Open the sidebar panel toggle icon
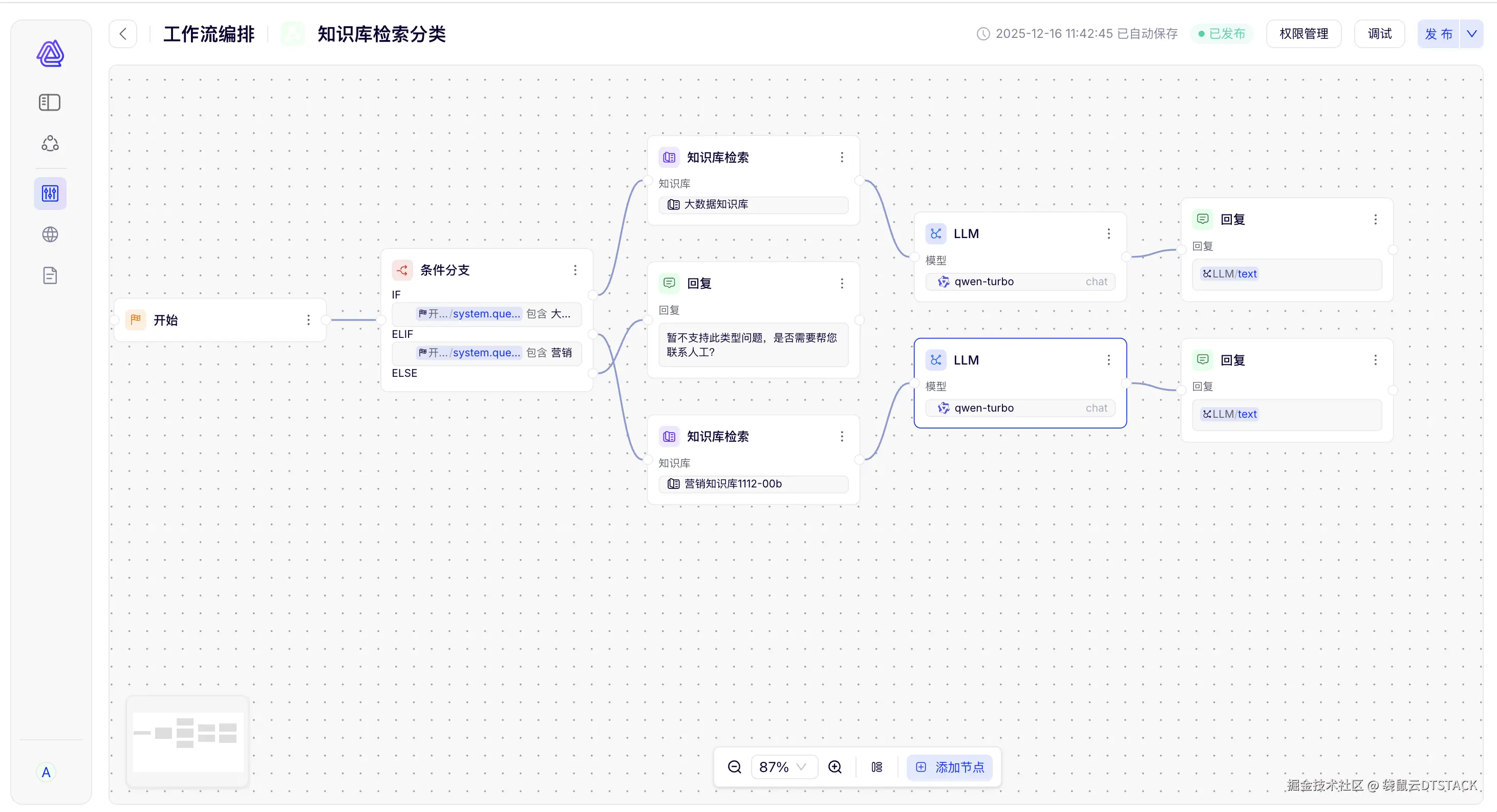Viewport: 1497px width, 812px height. (50, 102)
